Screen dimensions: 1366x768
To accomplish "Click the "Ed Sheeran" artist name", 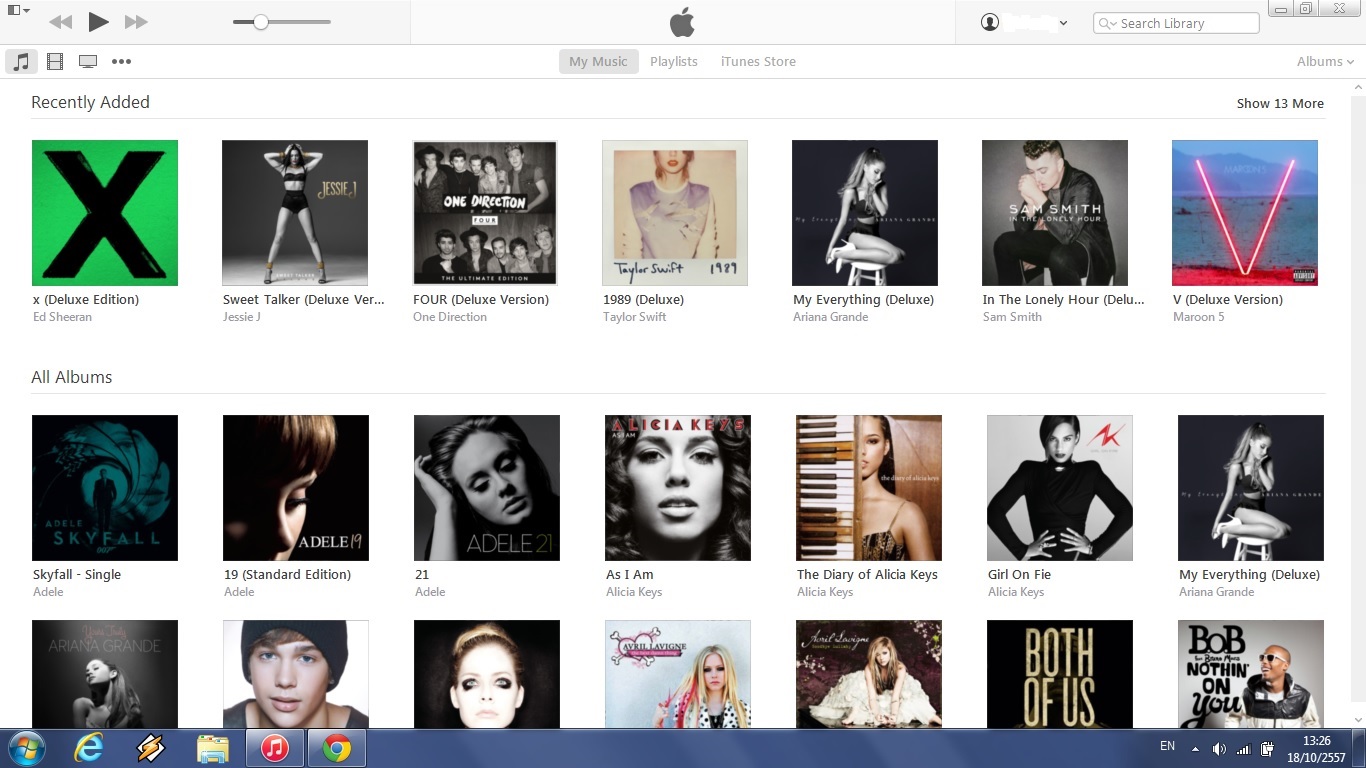I will click(x=62, y=317).
